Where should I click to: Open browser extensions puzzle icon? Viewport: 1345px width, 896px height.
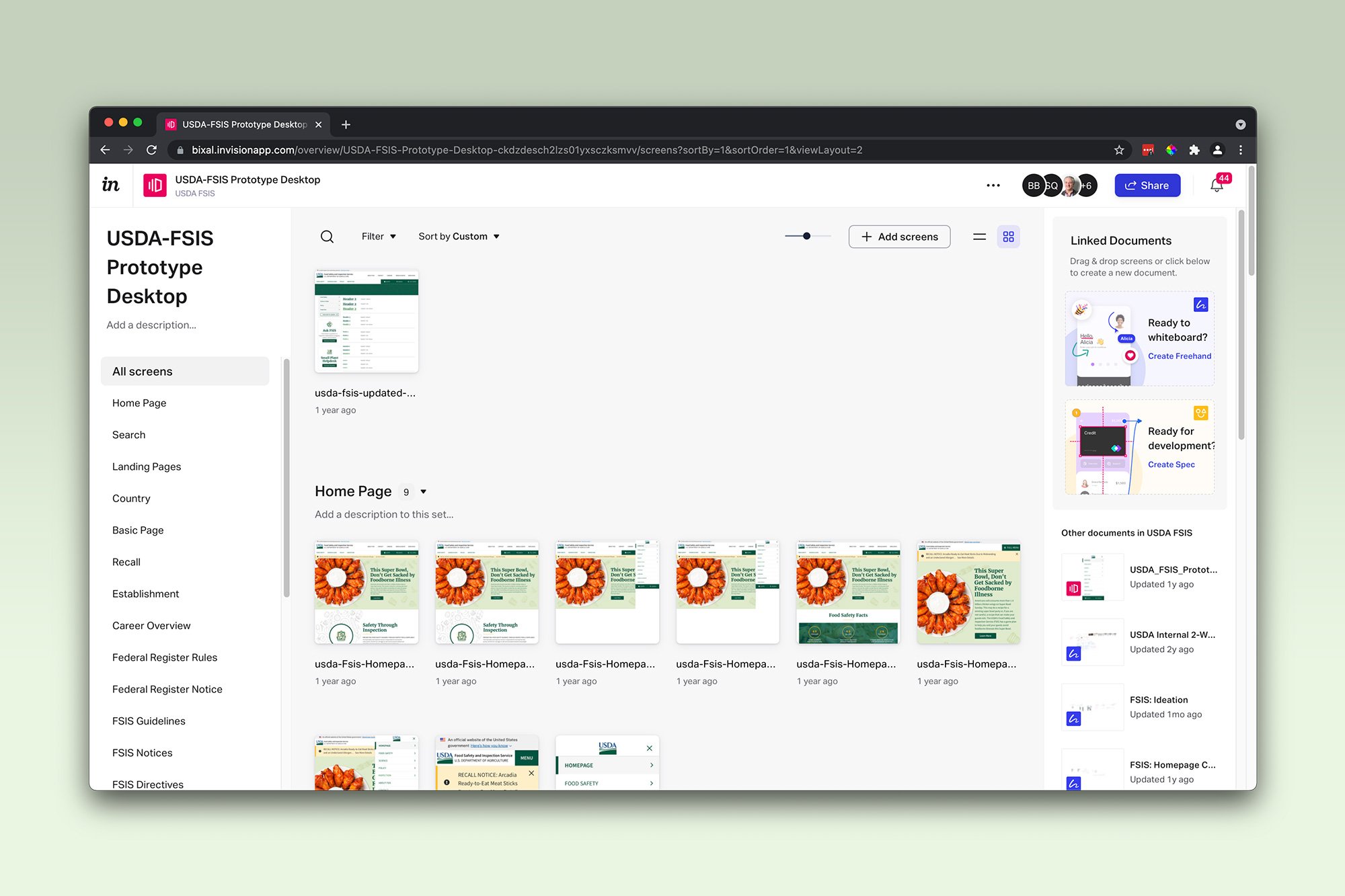click(x=1194, y=150)
